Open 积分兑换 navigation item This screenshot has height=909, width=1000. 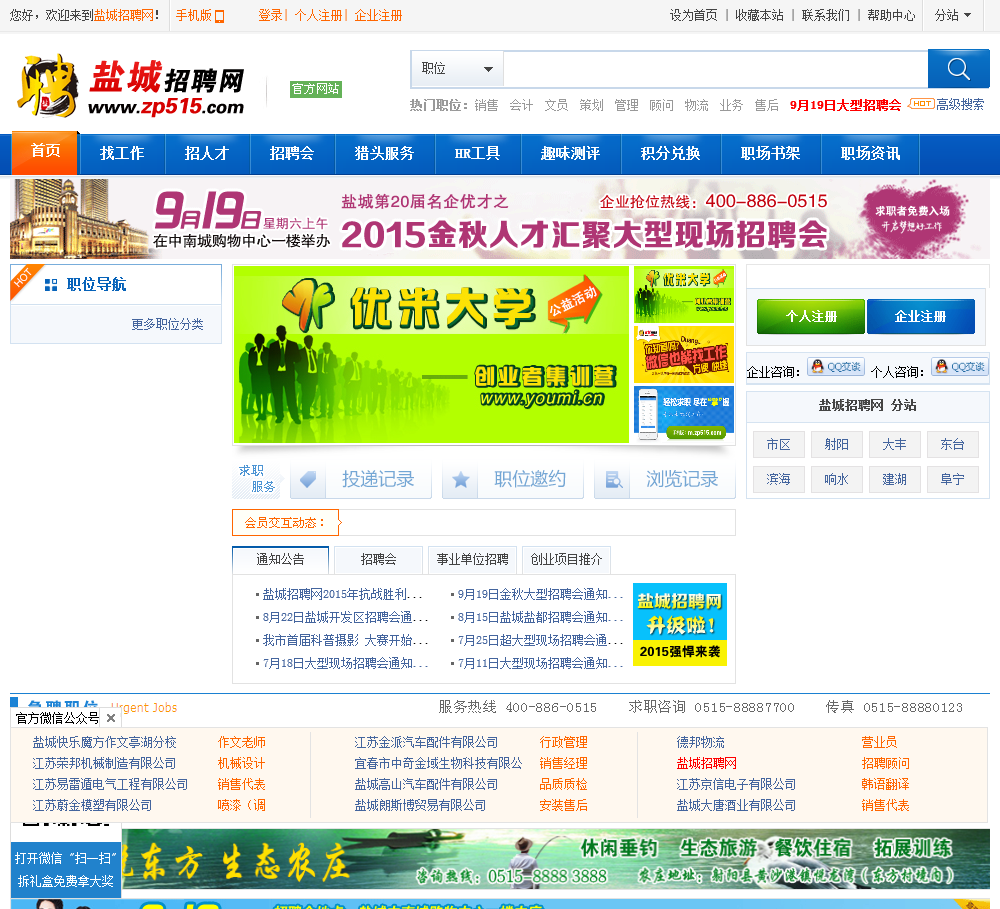[671, 153]
